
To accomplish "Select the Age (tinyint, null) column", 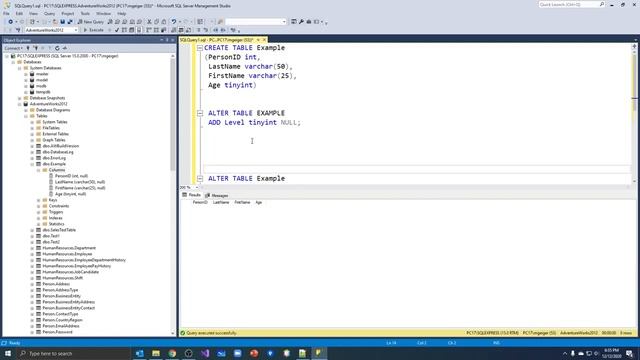I will pyautogui.click(x=70, y=194).
